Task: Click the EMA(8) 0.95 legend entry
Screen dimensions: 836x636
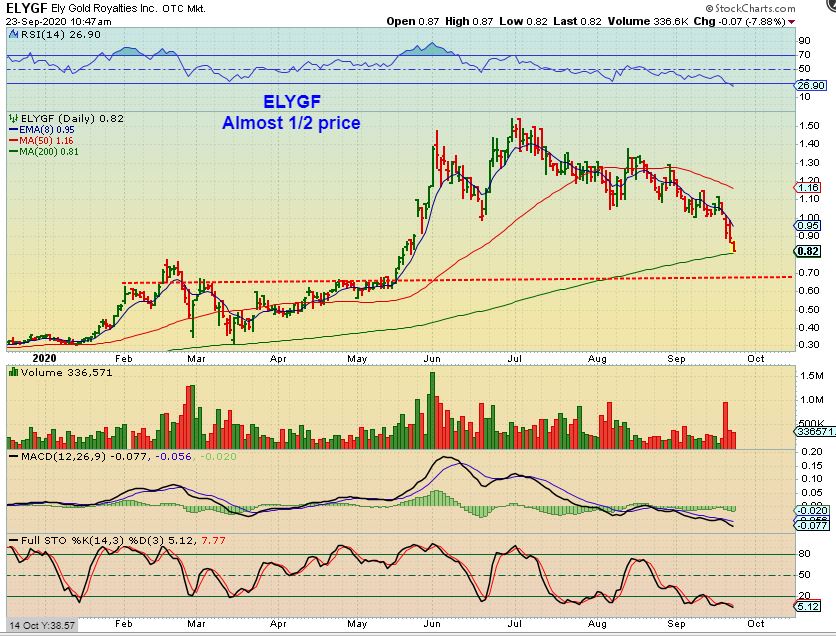Action: pyautogui.click(x=42, y=130)
